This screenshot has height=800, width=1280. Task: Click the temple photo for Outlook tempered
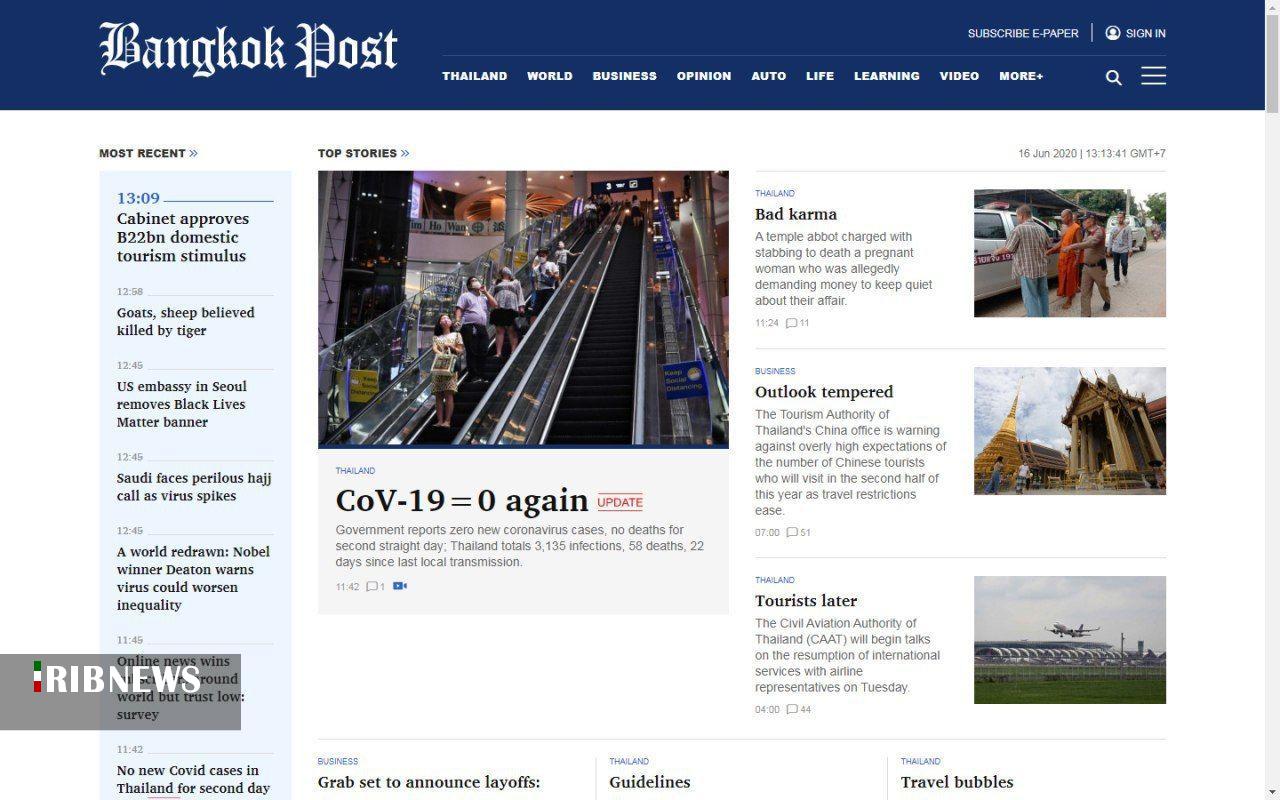(x=1069, y=431)
